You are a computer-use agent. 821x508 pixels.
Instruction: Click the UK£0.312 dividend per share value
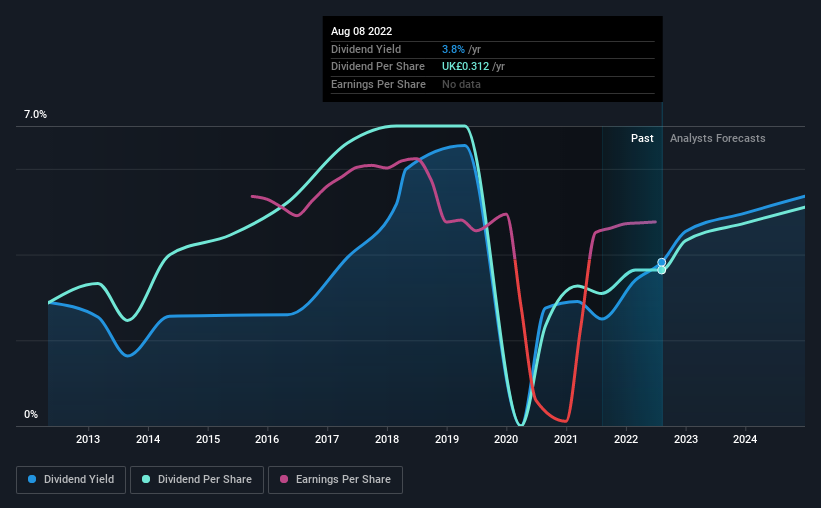(465, 67)
